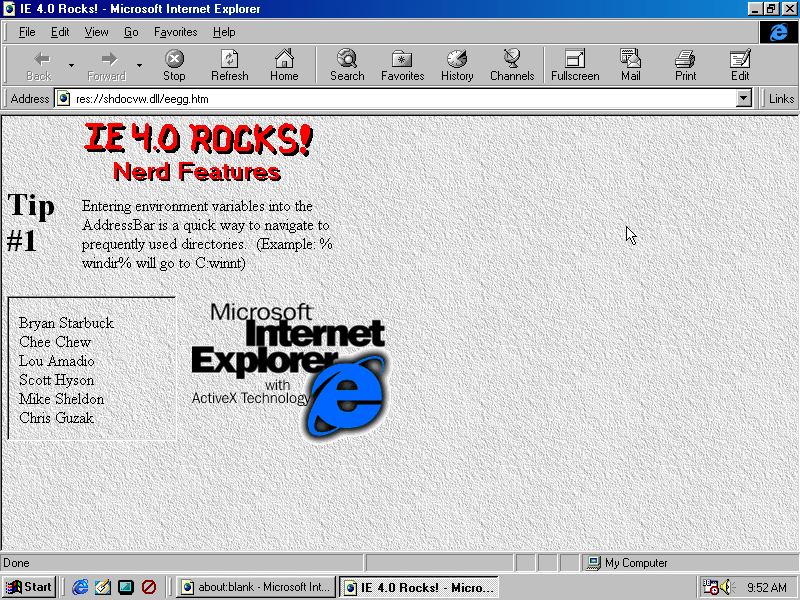Click the name Mike Sheldon
Image resolution: width=800 pixels, height=600 pixels.
[x=62, y=399]
